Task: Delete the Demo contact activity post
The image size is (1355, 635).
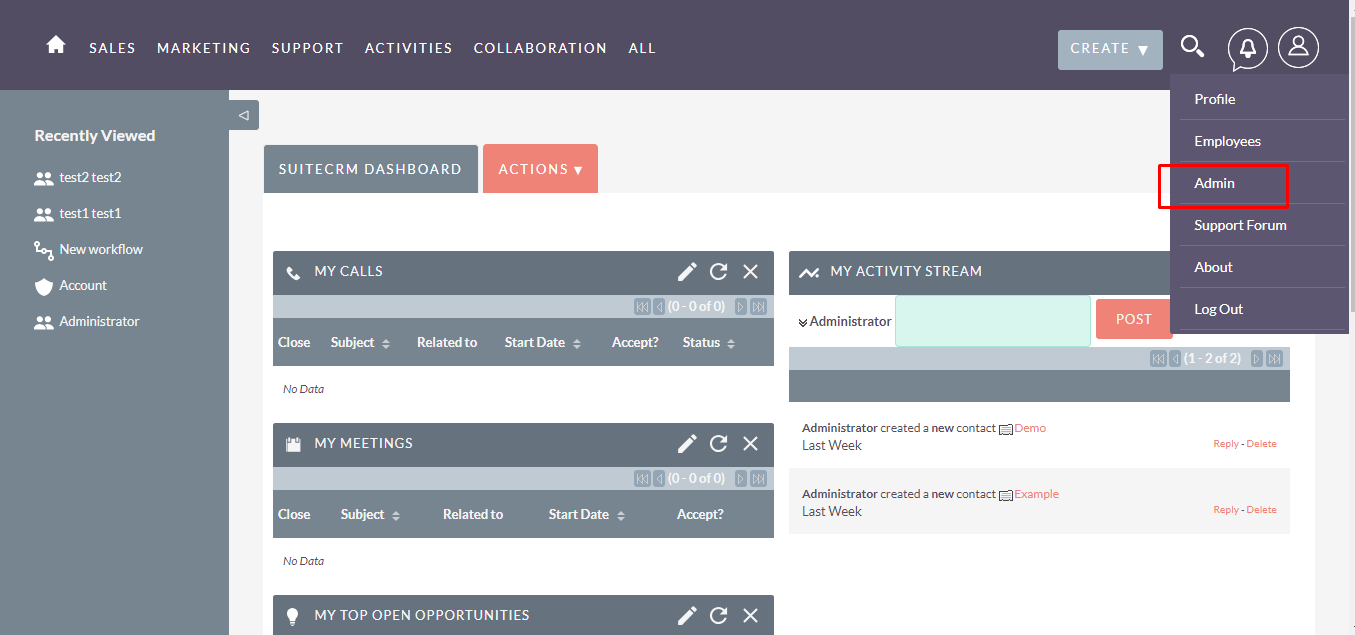Action: click(1261, 444)
